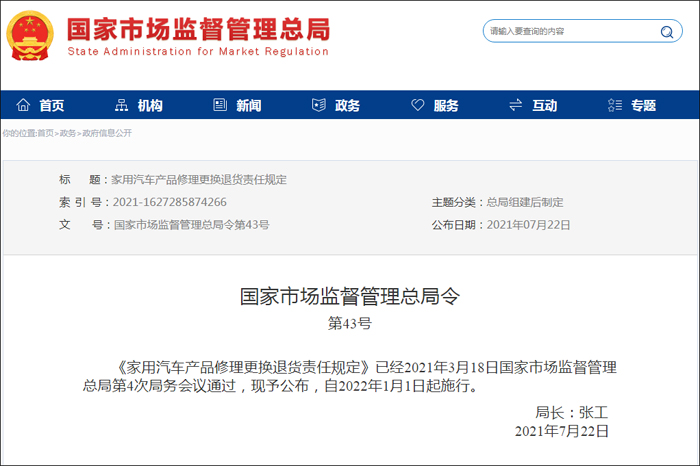Click the heart icon beside 服务
The width and height of the screenshot is (700, 466).
(x=417, y=105)
